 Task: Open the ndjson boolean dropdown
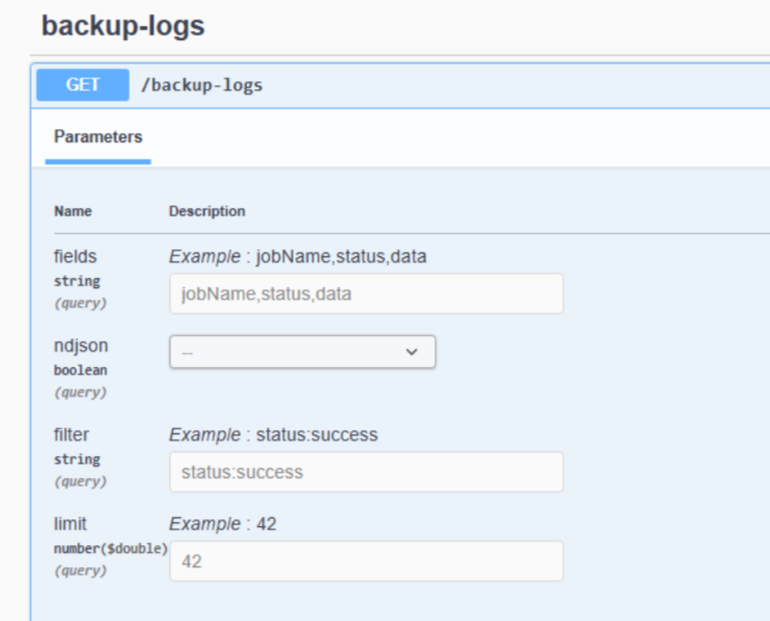302,352
